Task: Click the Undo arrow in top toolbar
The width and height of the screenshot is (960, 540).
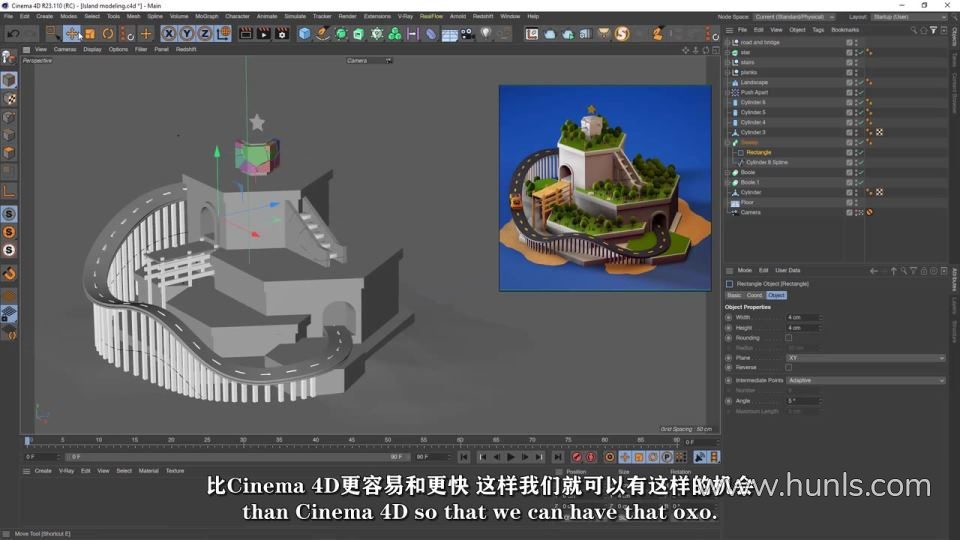Action: coord(13,34)
